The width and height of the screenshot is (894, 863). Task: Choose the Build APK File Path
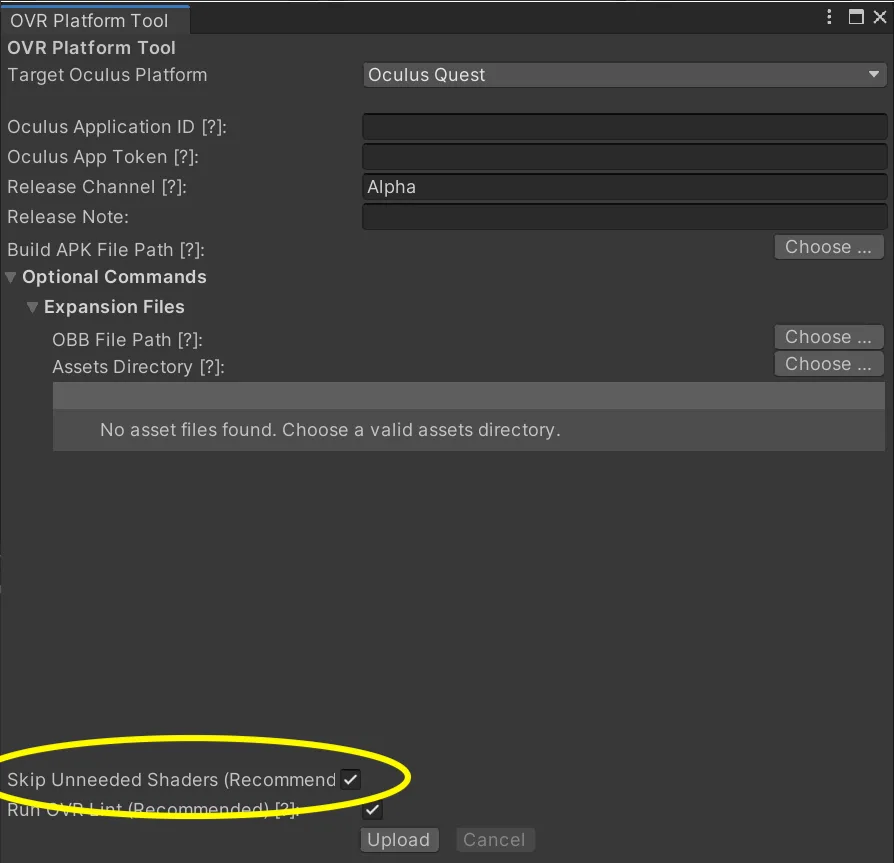coord(828,247)
